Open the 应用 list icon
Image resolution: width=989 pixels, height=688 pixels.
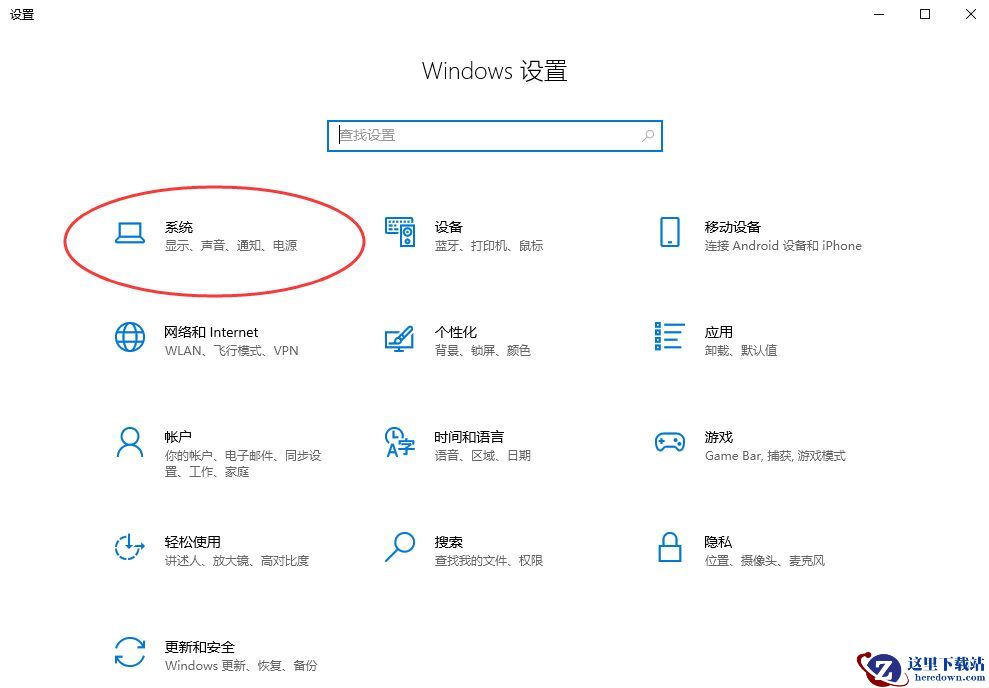click(x=670, y=336)
